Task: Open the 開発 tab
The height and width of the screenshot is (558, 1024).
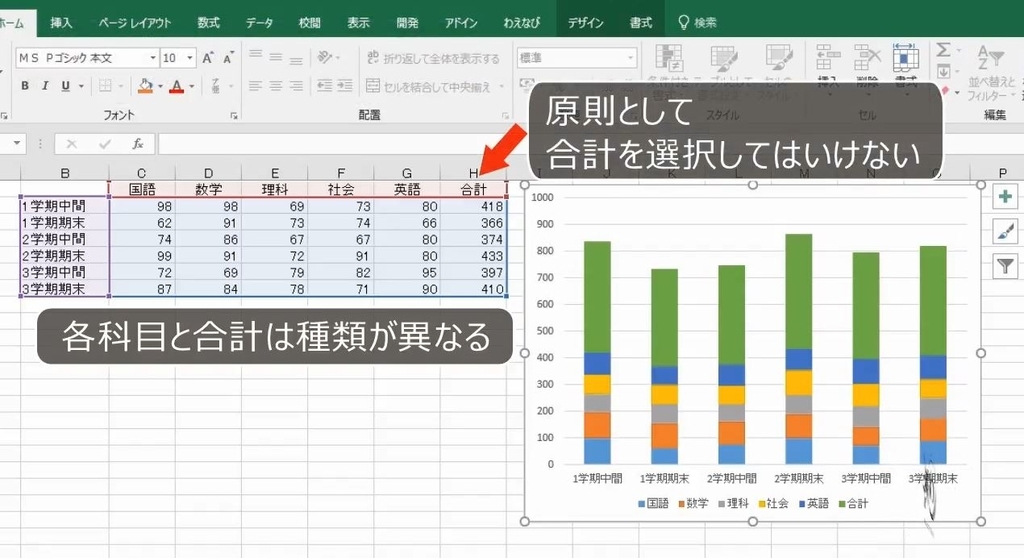Action: (407, 23)
